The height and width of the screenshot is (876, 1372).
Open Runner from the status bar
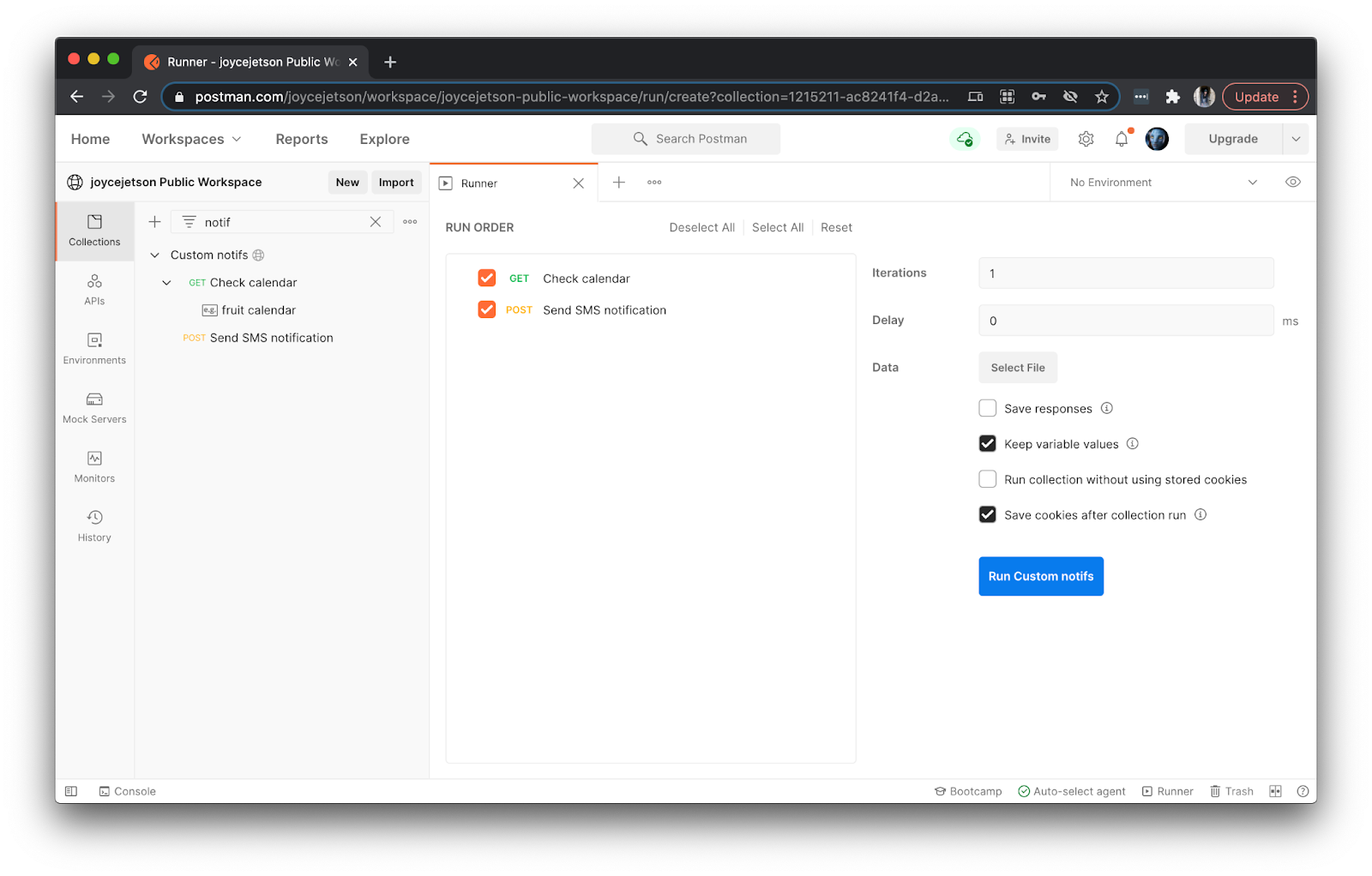pyautogui.click(x=1167, y=791)
